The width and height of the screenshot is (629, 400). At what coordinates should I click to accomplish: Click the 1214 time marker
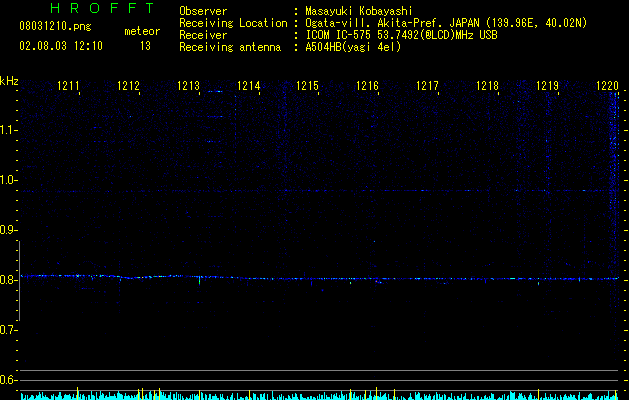click(249, 85)
